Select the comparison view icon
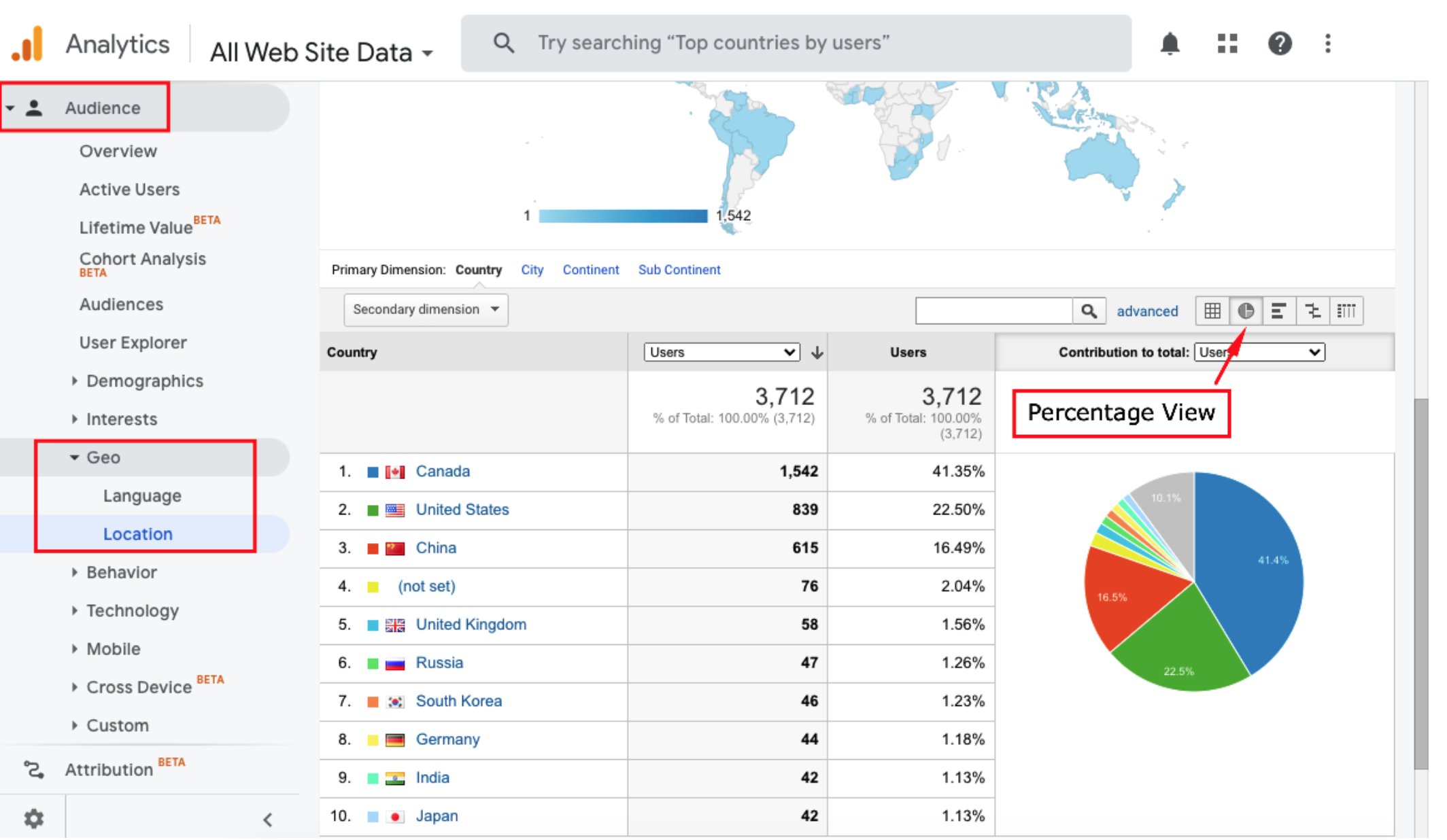Screen dimensions: 1447x840 pos(1312,311)
